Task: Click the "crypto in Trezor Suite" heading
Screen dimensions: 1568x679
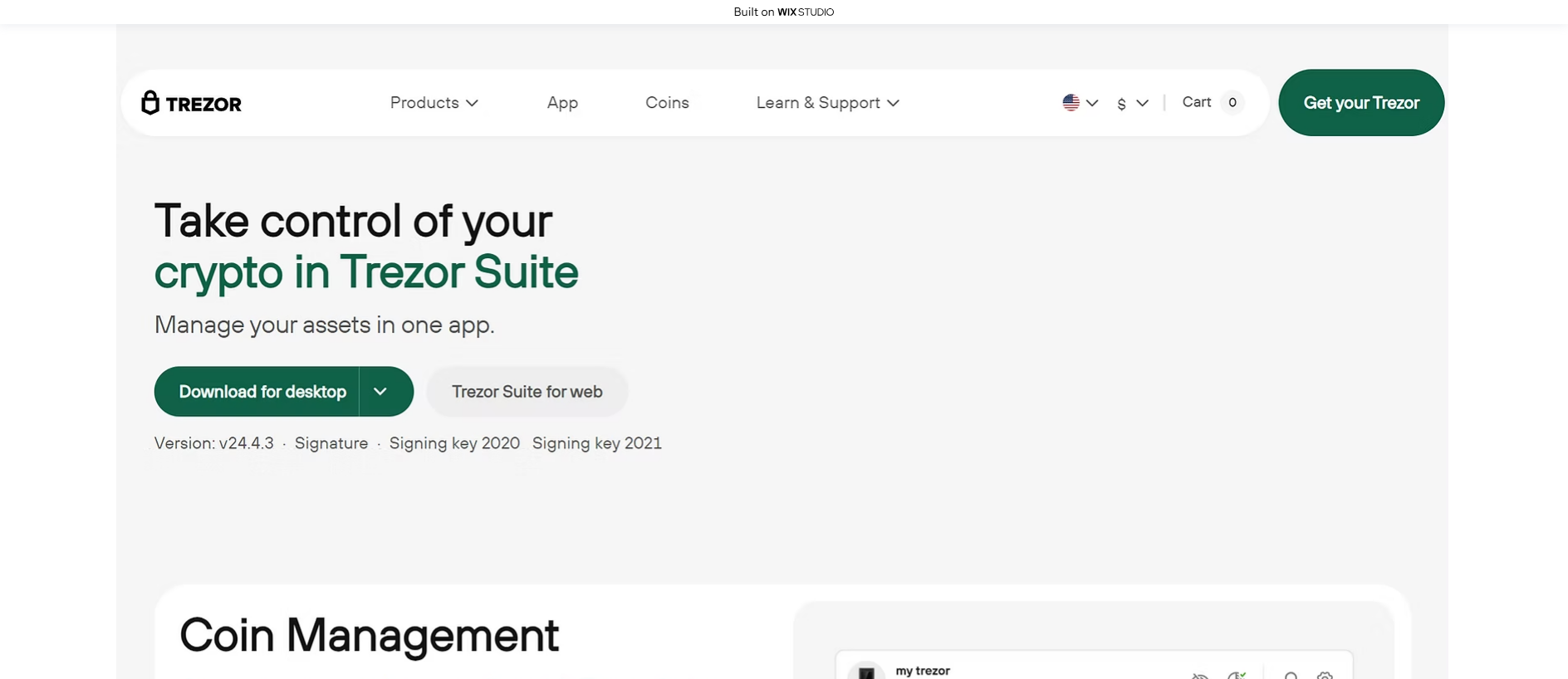Action: point(366,272)
